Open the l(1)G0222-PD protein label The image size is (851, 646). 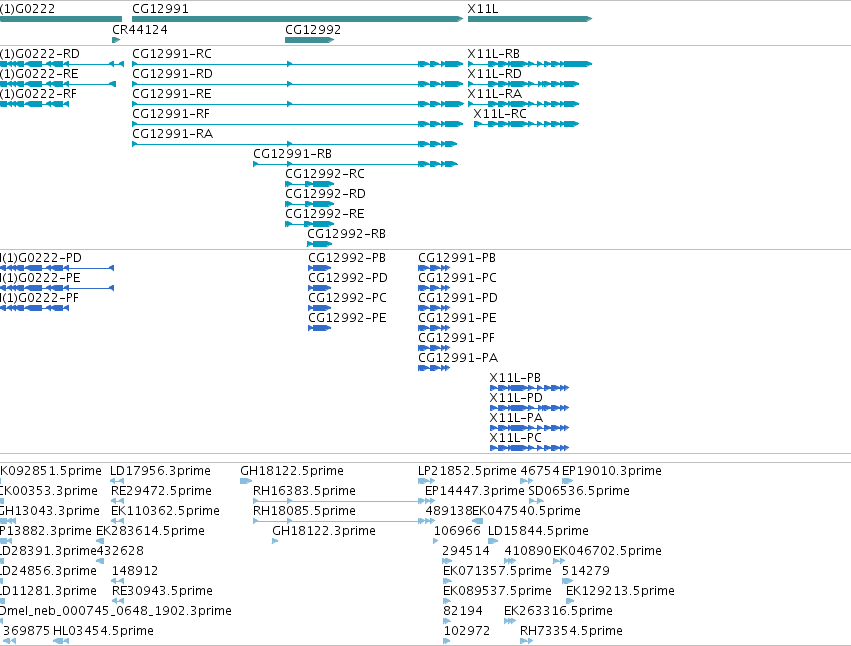(41, 258)
